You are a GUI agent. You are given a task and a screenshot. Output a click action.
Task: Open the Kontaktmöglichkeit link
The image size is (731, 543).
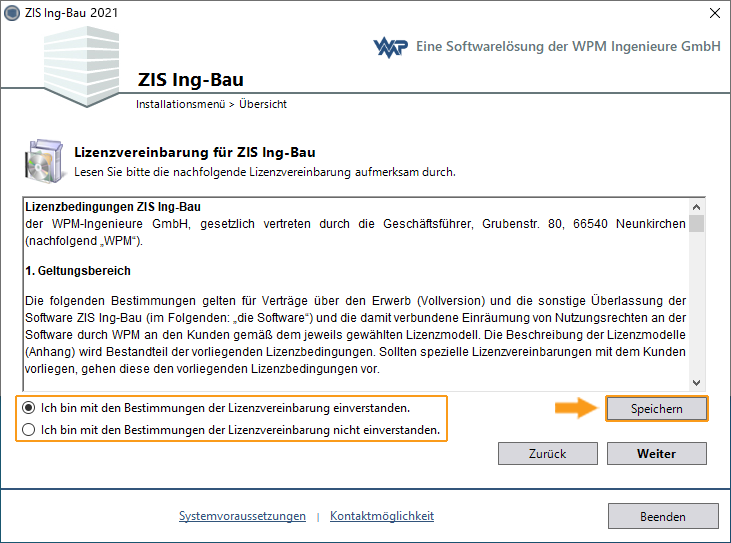tap(382, 516)
